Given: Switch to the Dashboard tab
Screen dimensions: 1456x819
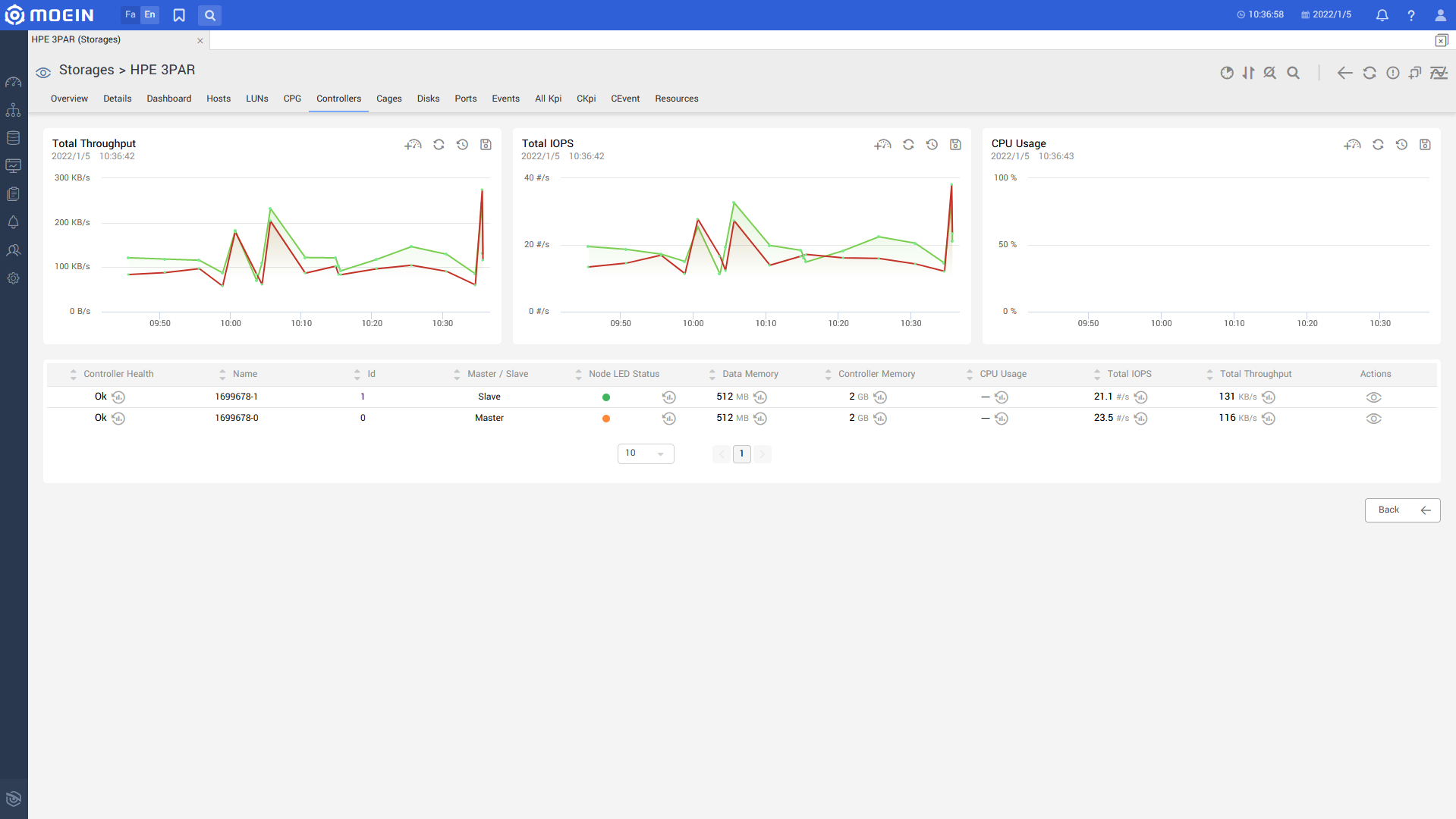Looking at the screenshot, I should point(169,99).
